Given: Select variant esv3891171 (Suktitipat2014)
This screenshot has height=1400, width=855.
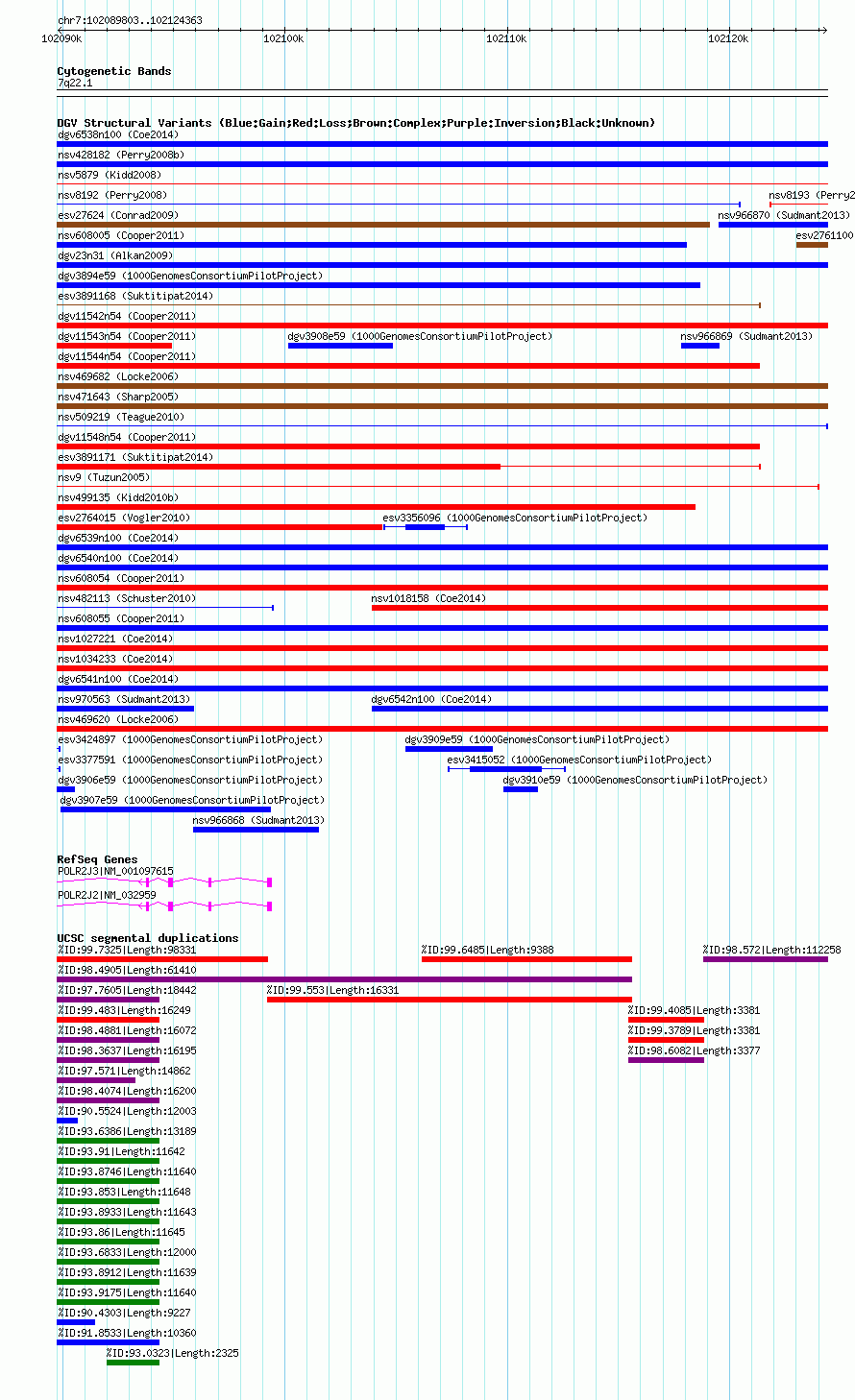Looking at the screenshot, I should (x=409, y=467).
